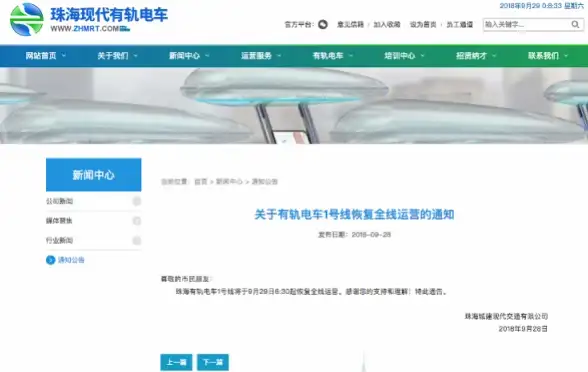Image resolution: width=588 pixels, height=372 pixels.
Task: Expand the 运营服务 dropdown arrow
Action: [279, 56]
